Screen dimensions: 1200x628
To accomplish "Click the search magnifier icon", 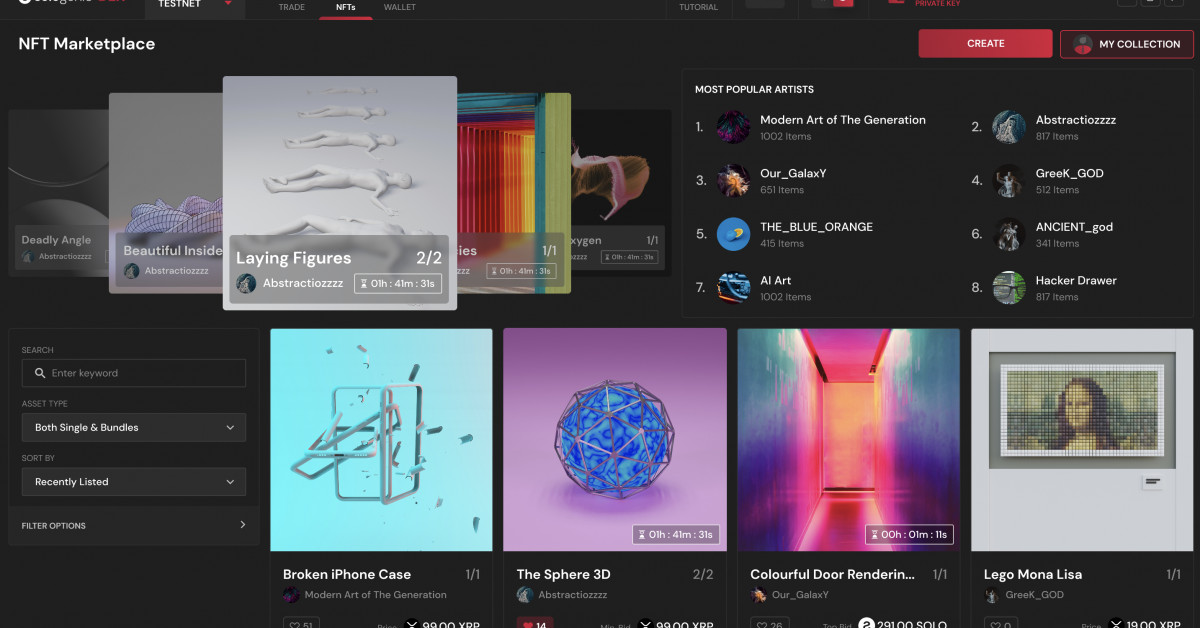I will (40, 373).
